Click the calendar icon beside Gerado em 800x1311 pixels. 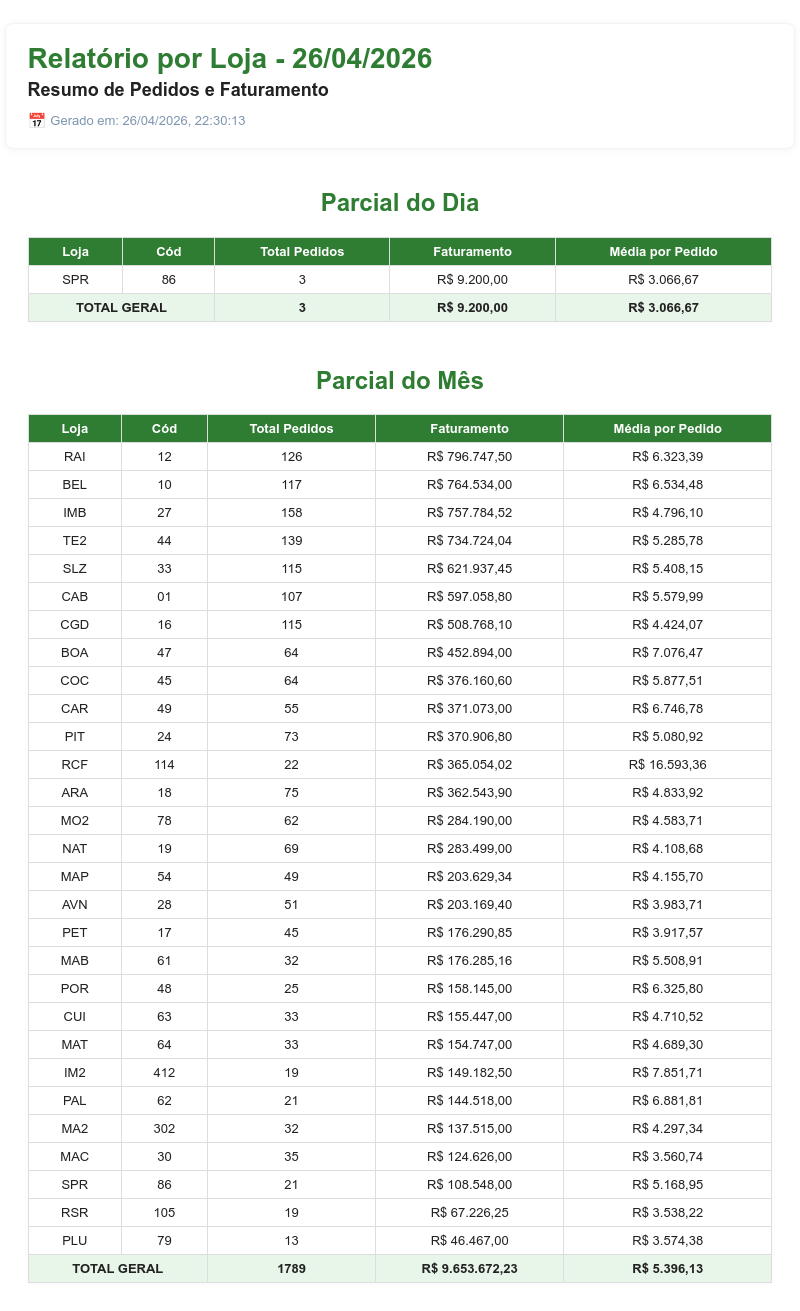tap(37, 121)
